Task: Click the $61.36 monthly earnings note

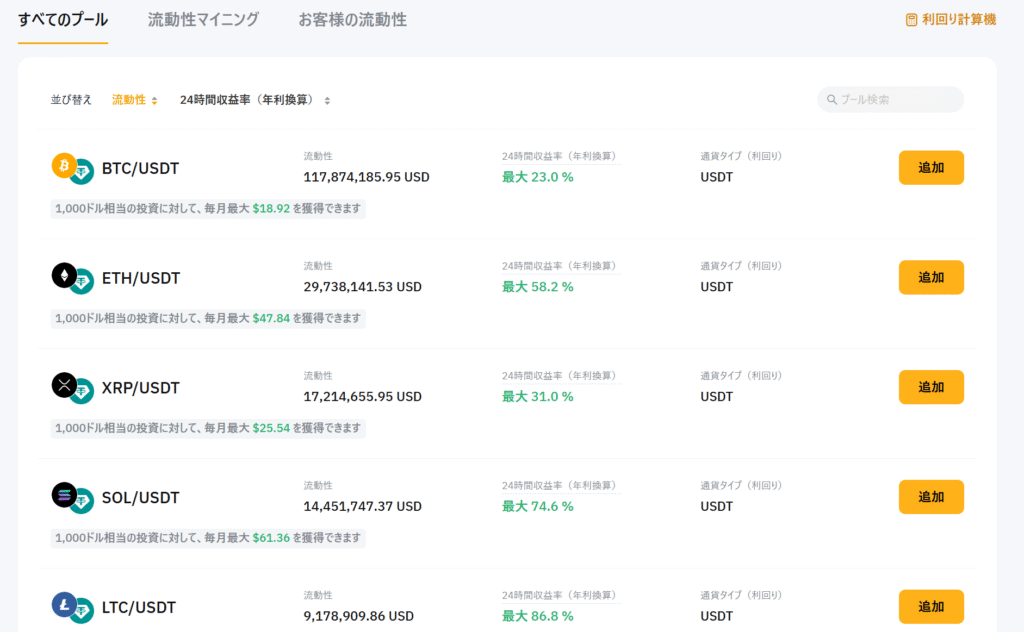Action: (208, 538)
